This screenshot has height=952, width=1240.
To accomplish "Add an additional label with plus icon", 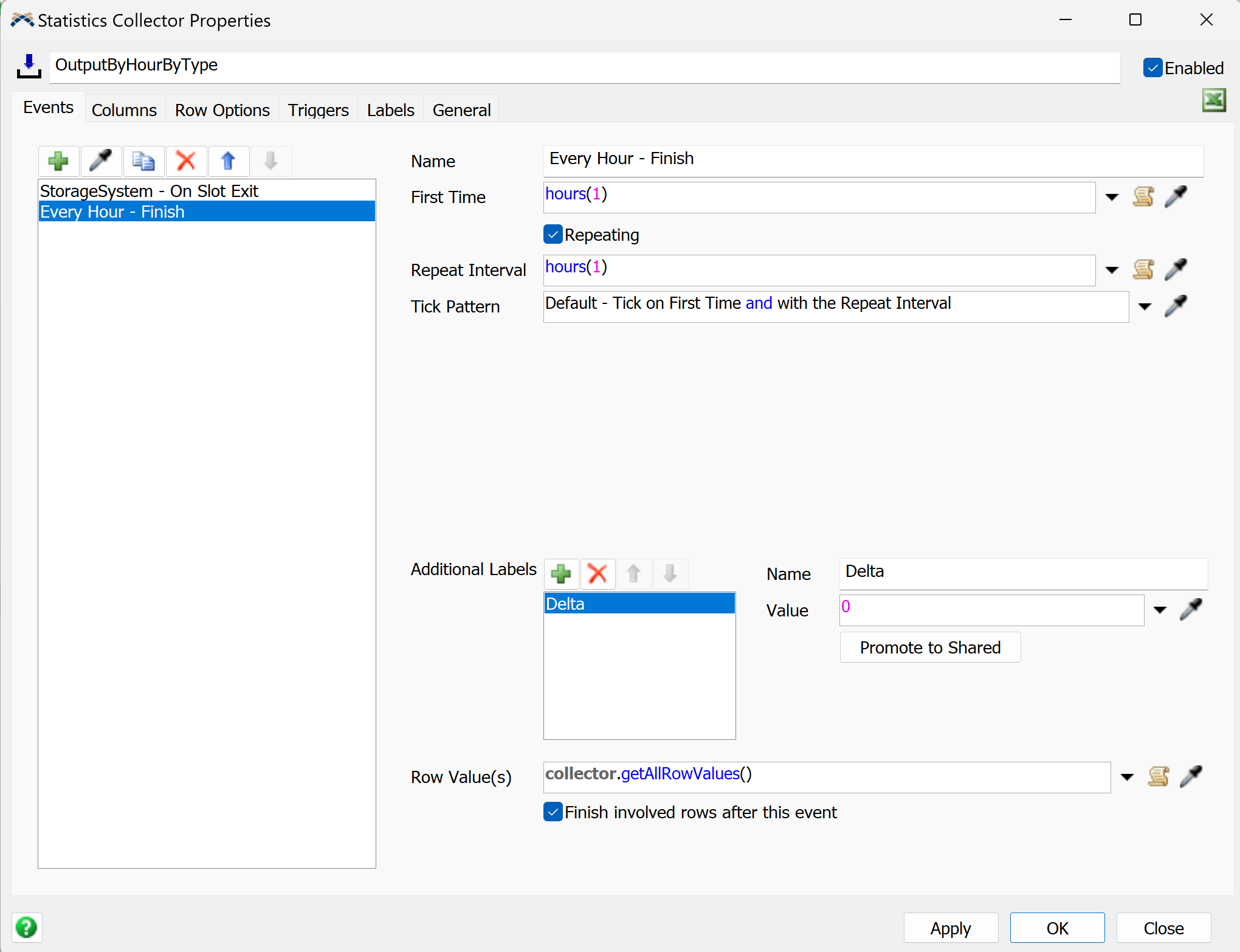I will 561,573.
